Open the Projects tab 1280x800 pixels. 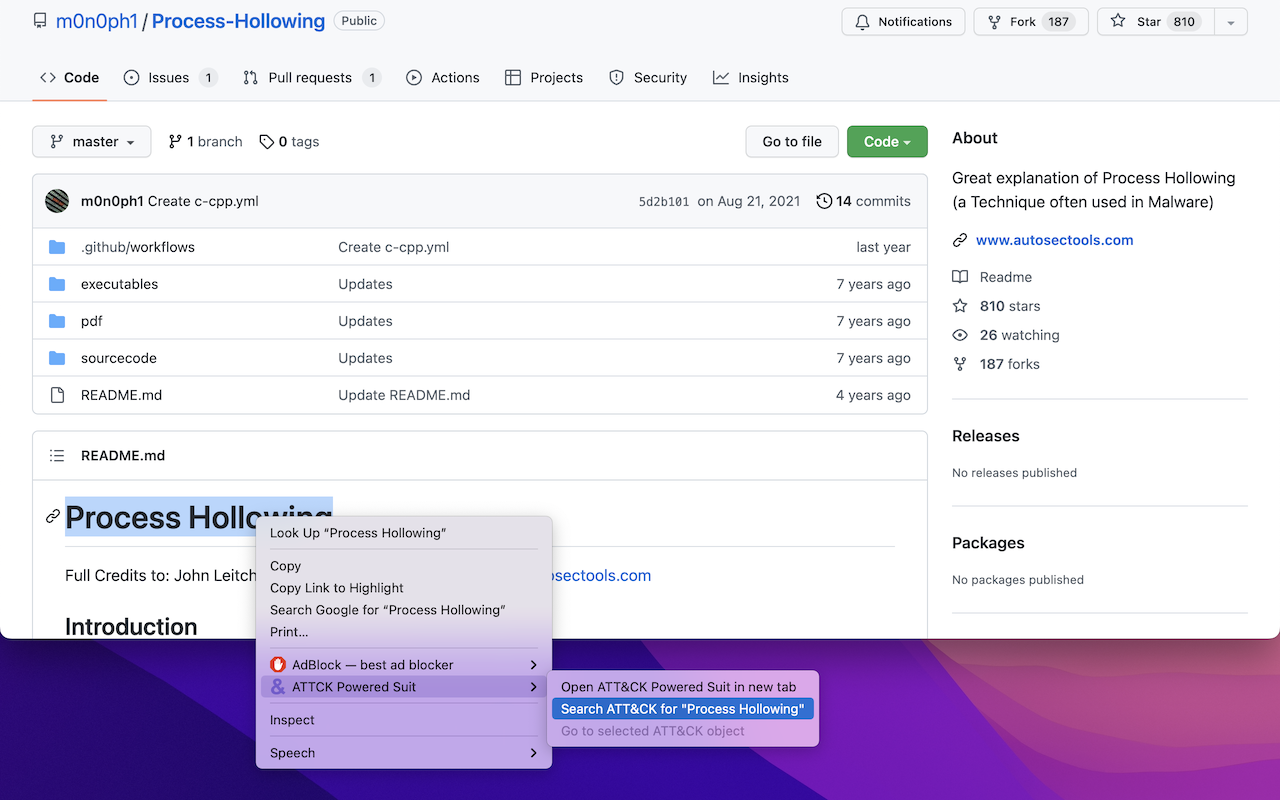(x=544, y=78)
